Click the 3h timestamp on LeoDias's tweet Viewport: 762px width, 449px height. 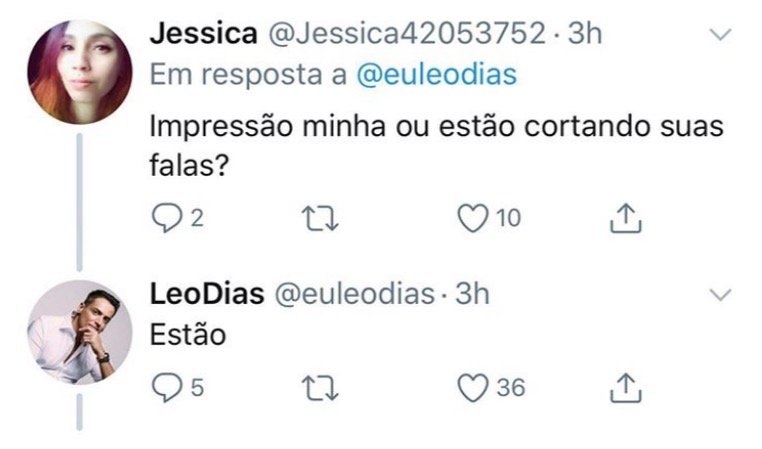[472, 294]
